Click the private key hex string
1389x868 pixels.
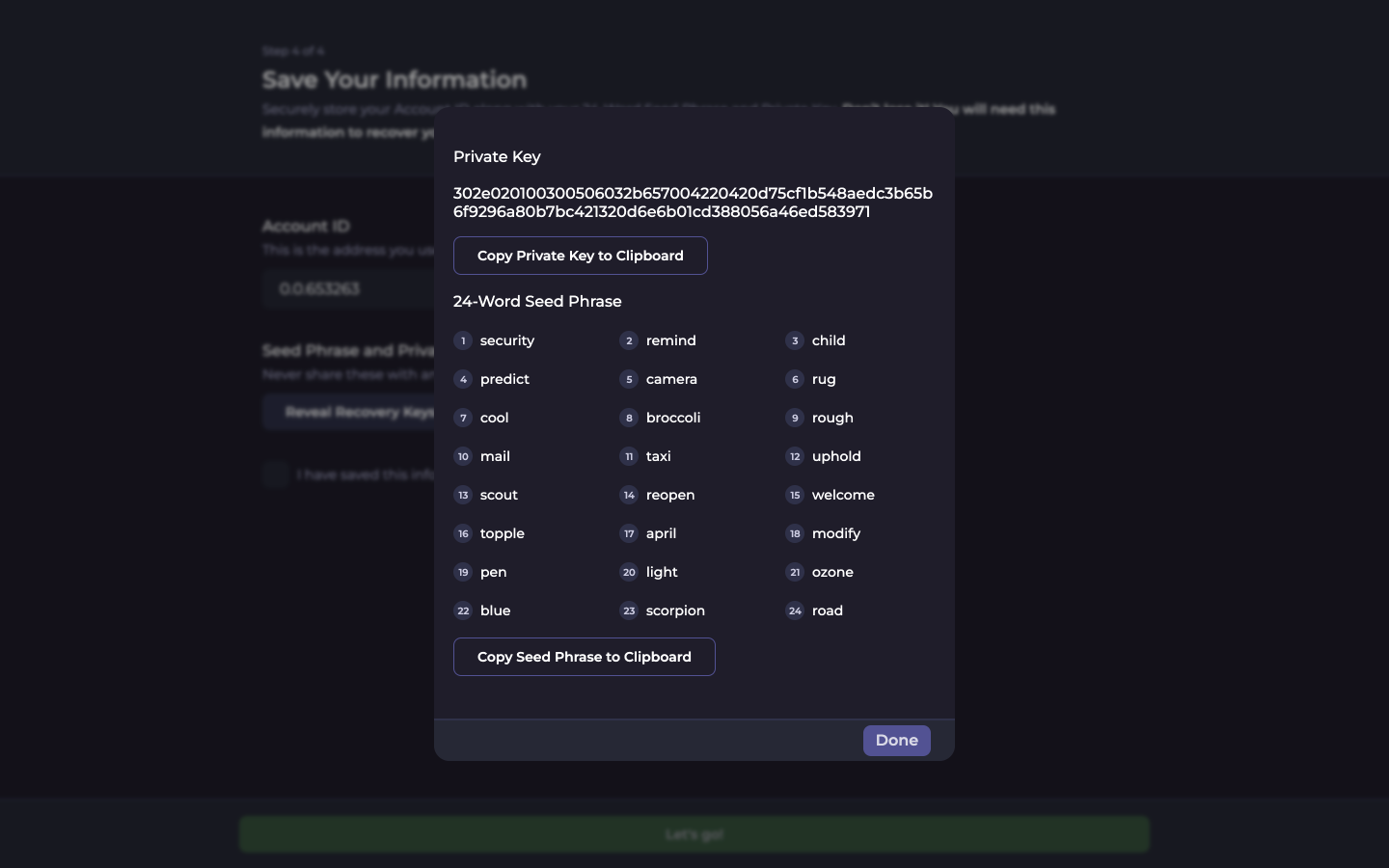click(x=693, y=203)
